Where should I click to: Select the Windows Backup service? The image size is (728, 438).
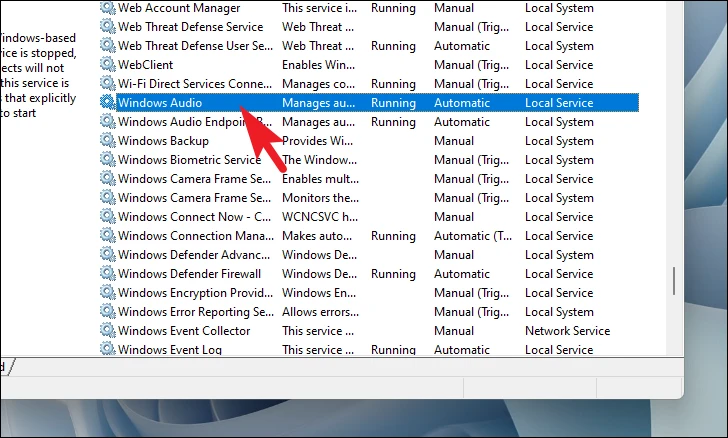pyautogui.click(x=163, y=141)
